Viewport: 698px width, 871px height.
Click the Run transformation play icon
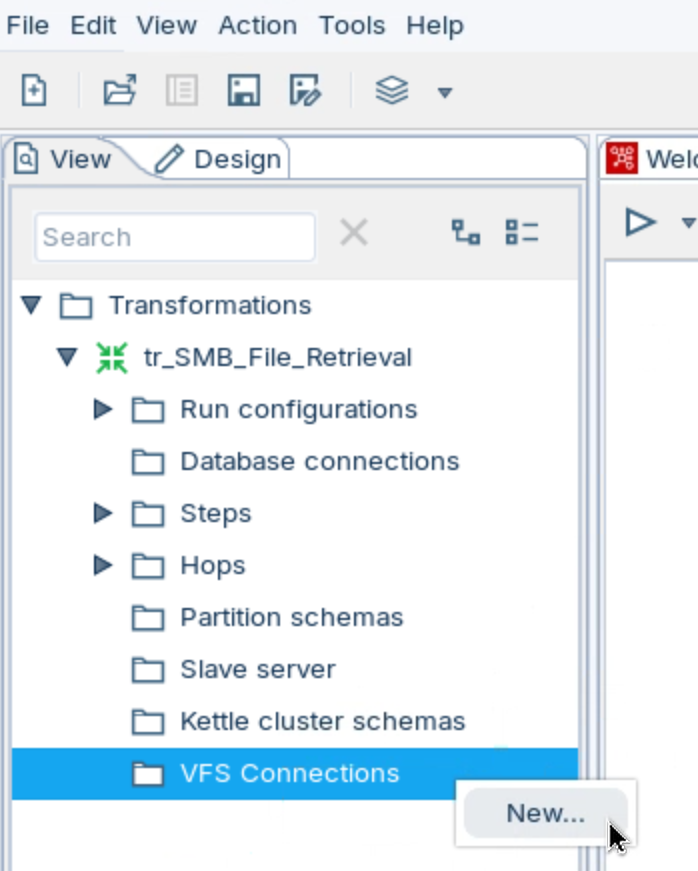pos(639,221)
